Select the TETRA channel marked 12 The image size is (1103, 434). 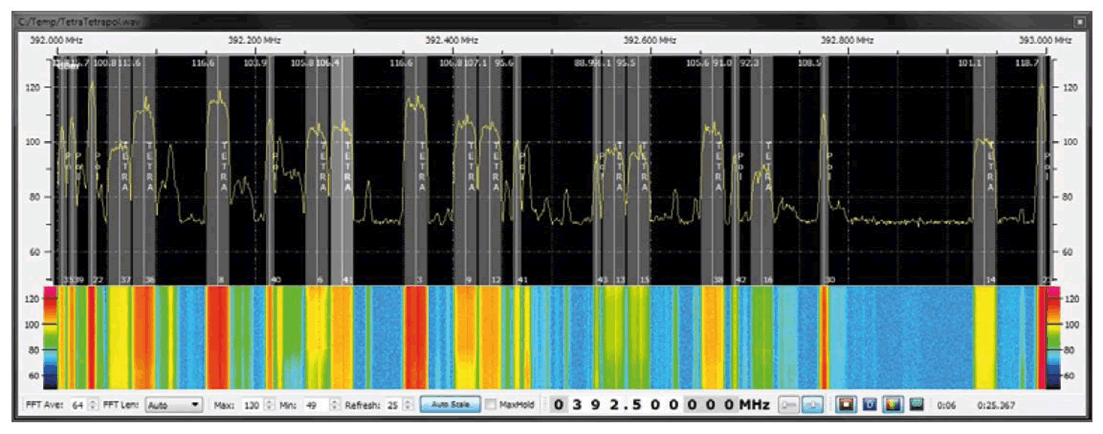point(491,170)
